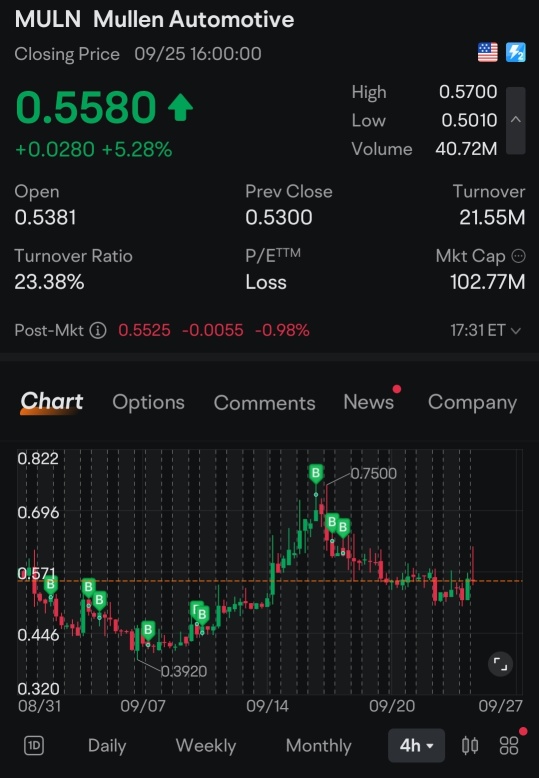Tap the MULN Mullen Automotive title
539x778 pixels.
(154, 20)
